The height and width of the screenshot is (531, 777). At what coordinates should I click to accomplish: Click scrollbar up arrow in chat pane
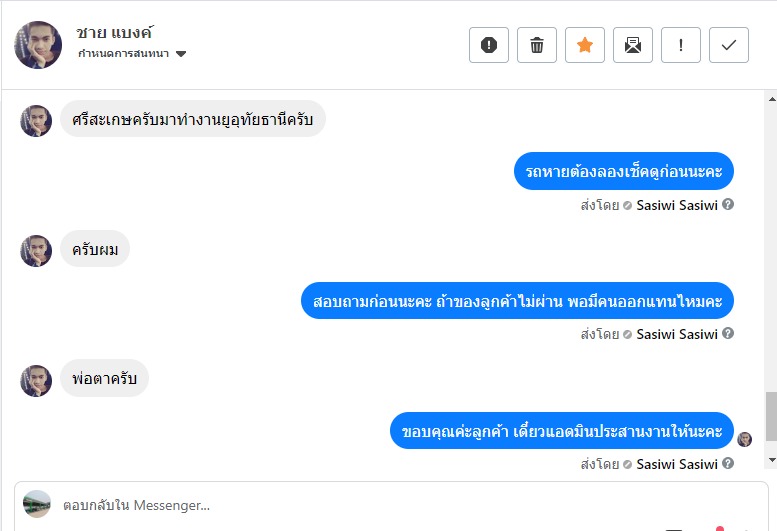coord(772,99)
